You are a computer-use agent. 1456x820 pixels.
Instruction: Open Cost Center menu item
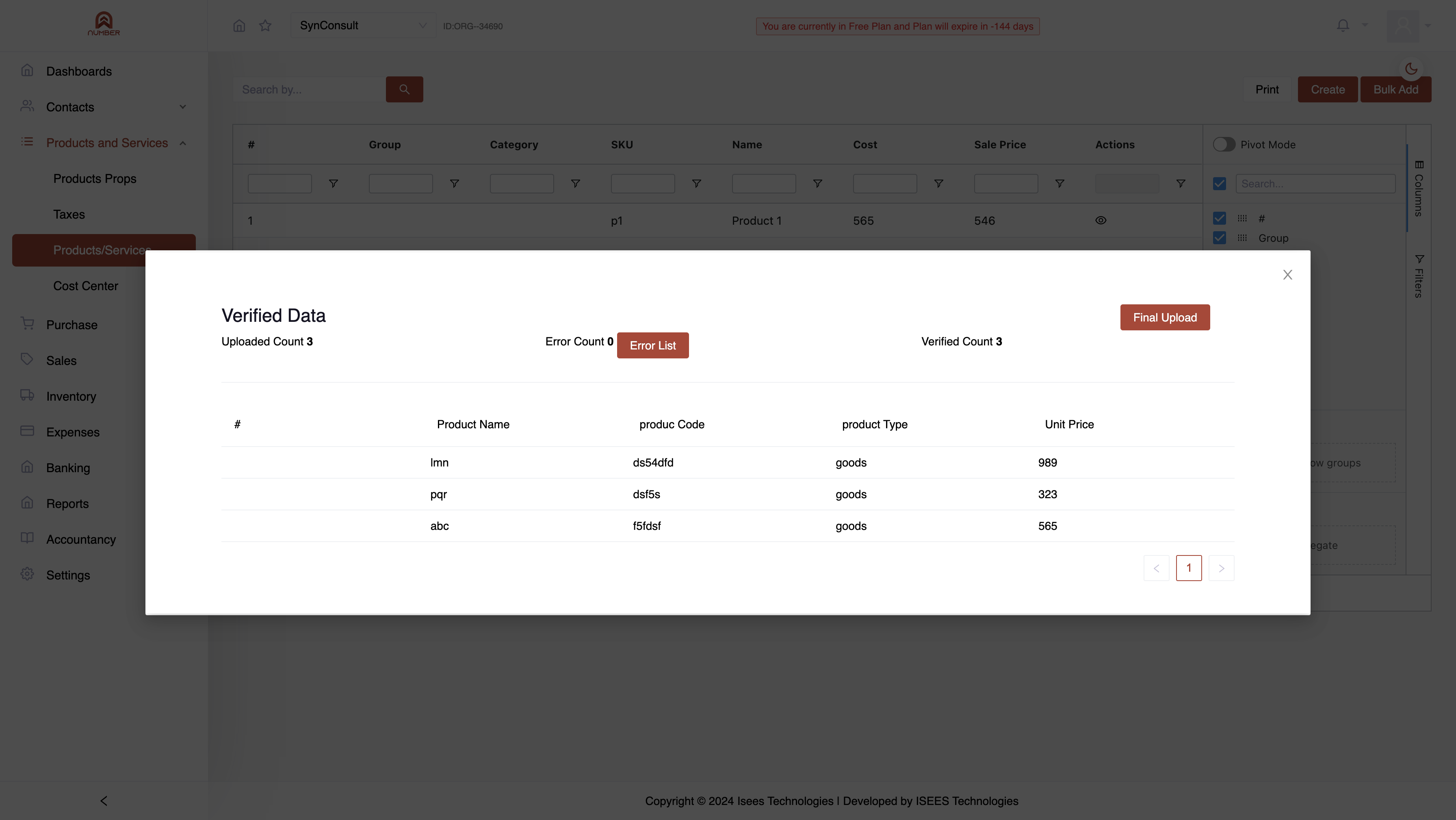(x=86, y=286)
